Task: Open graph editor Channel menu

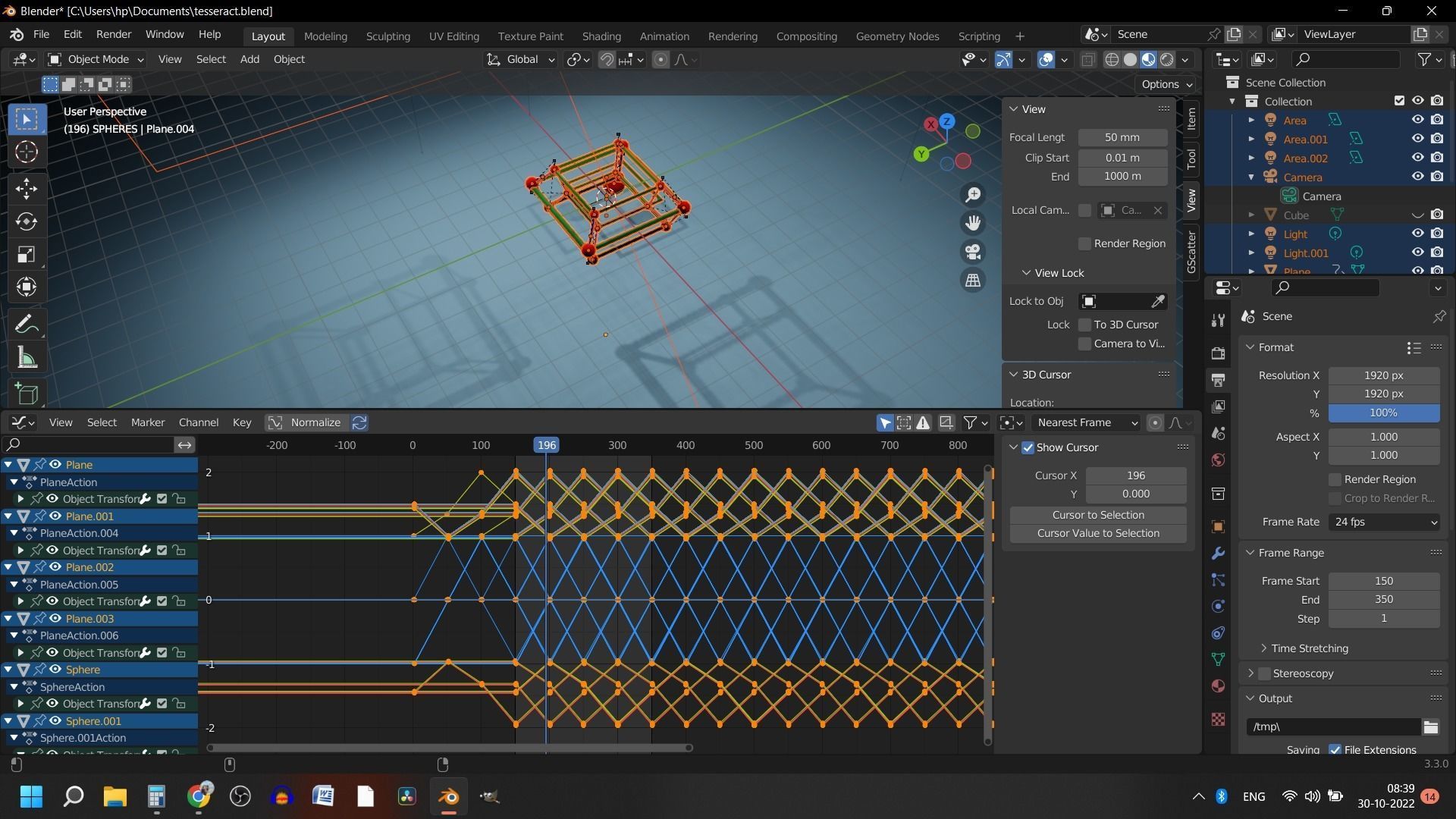Action: 199,422
